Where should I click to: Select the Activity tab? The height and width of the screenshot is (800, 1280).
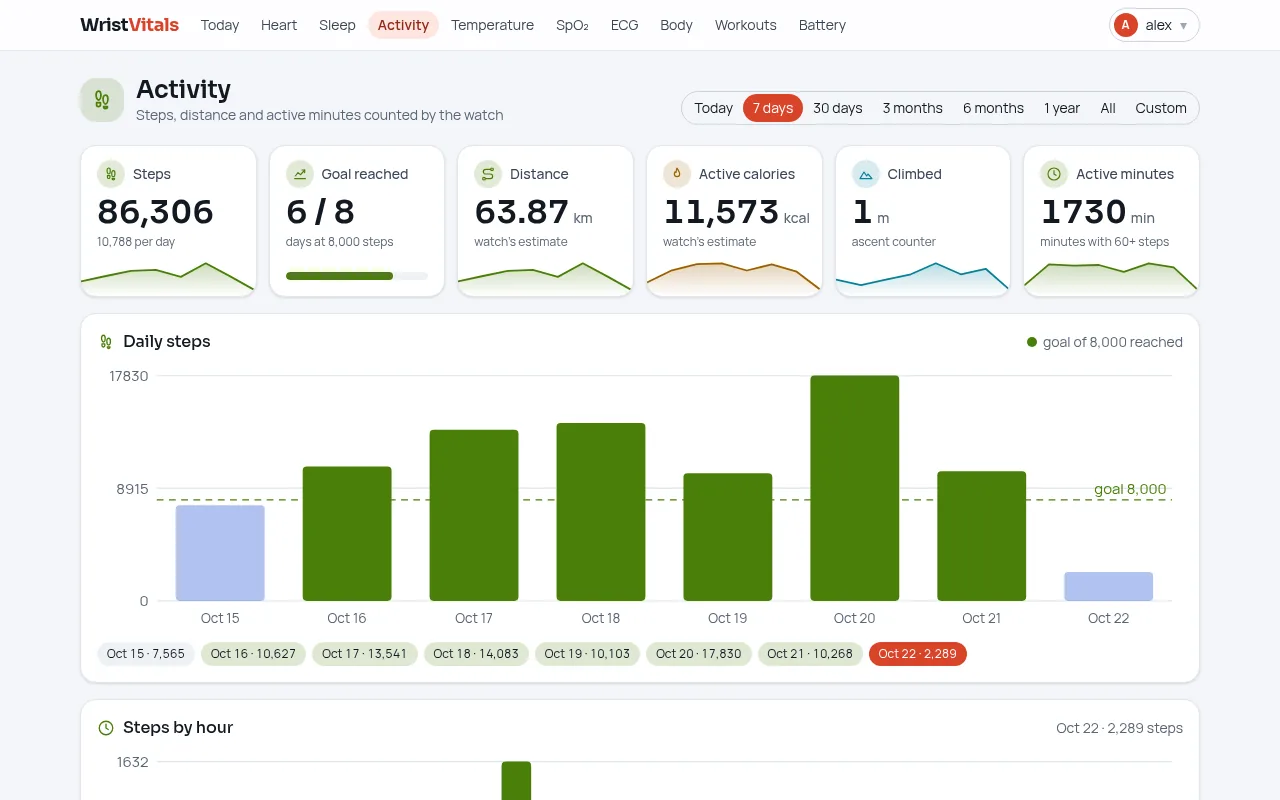click(x=403, y=25)
